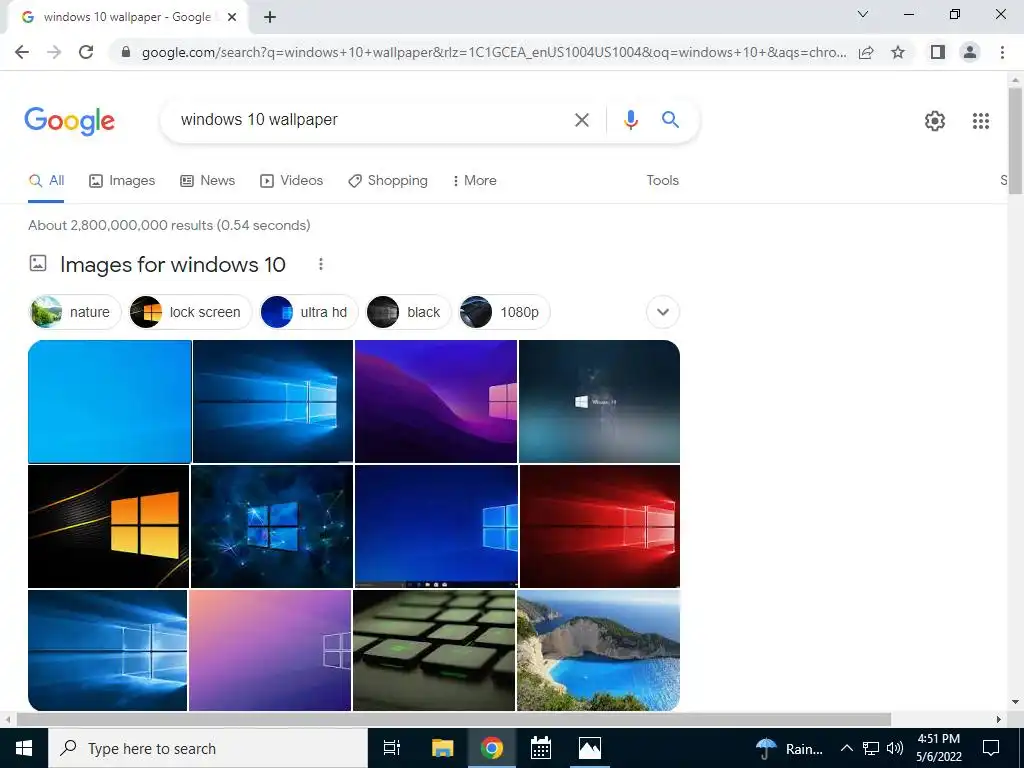This screenshot has width=1024, height=768.
Task: Open the Windows Start menu
Action: 24,748
